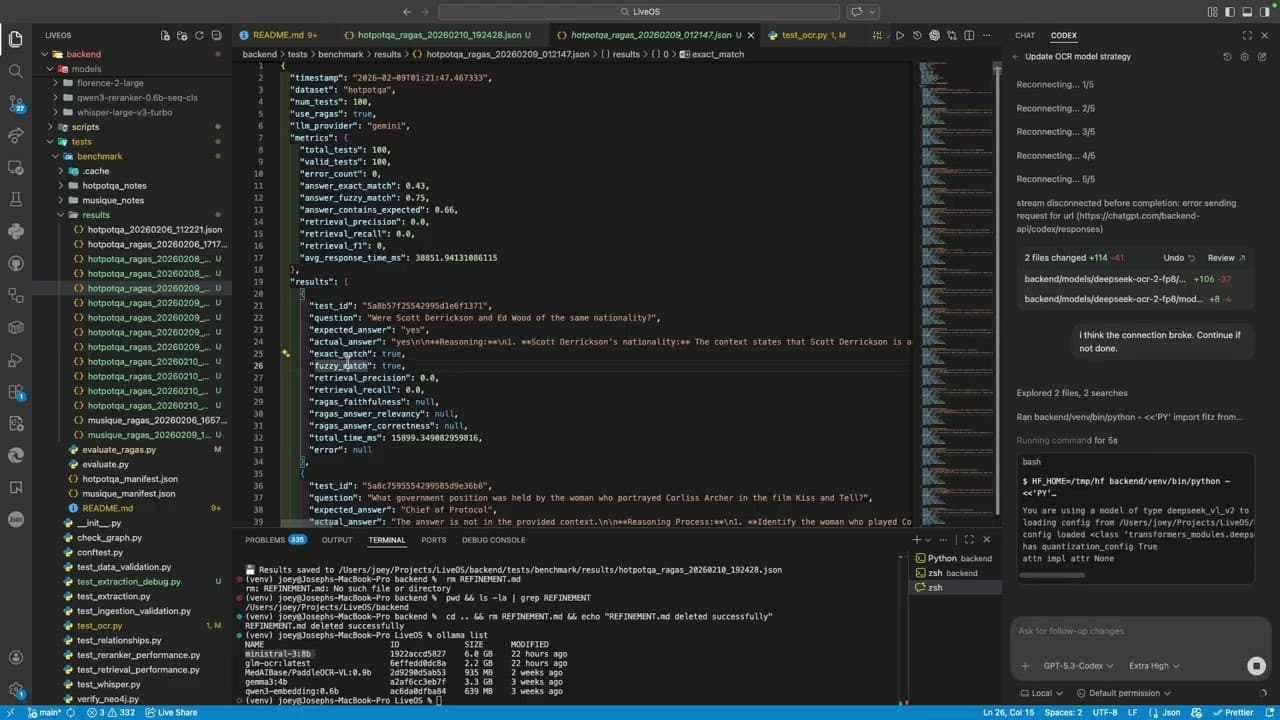Click Review for the changed files
Screen dimensions: 1280x720
1226,258
